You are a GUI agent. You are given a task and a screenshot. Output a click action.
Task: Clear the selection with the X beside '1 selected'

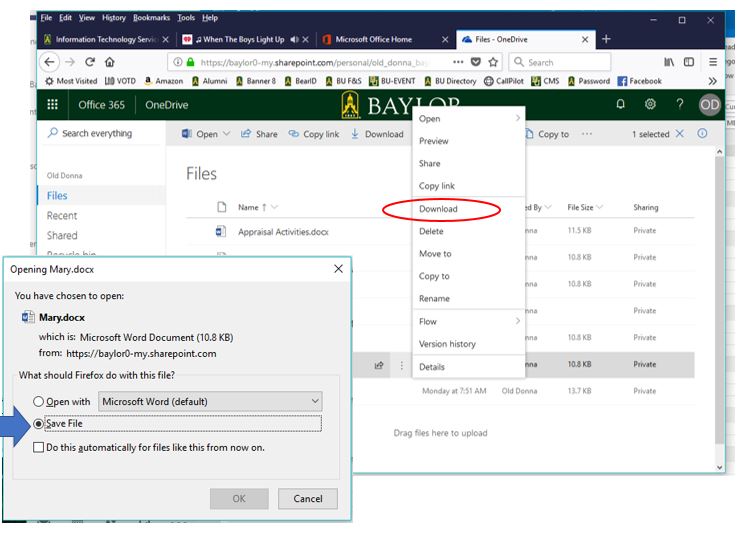coord(680,134)
